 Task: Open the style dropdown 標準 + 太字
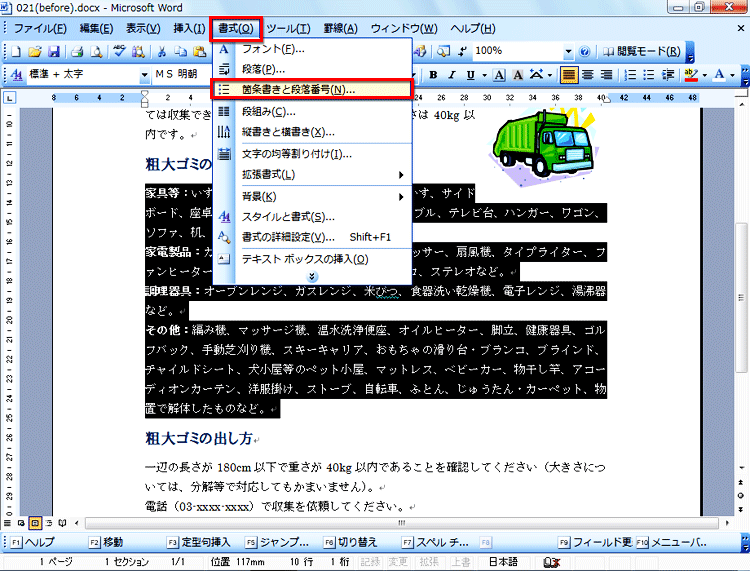pyautogui.click(x=144, y=76)
